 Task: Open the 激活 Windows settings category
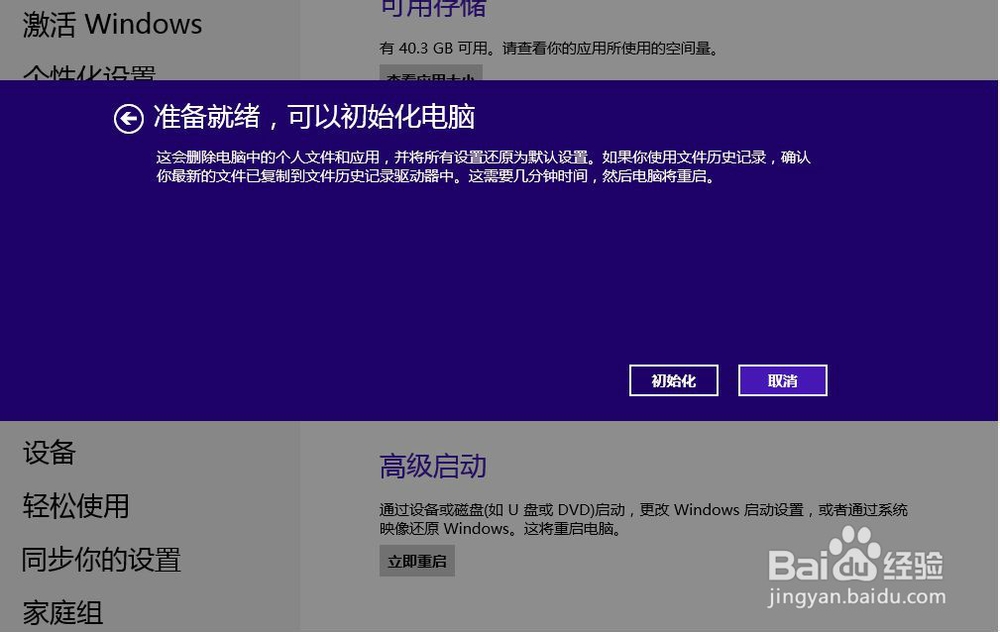click(112, 24)
